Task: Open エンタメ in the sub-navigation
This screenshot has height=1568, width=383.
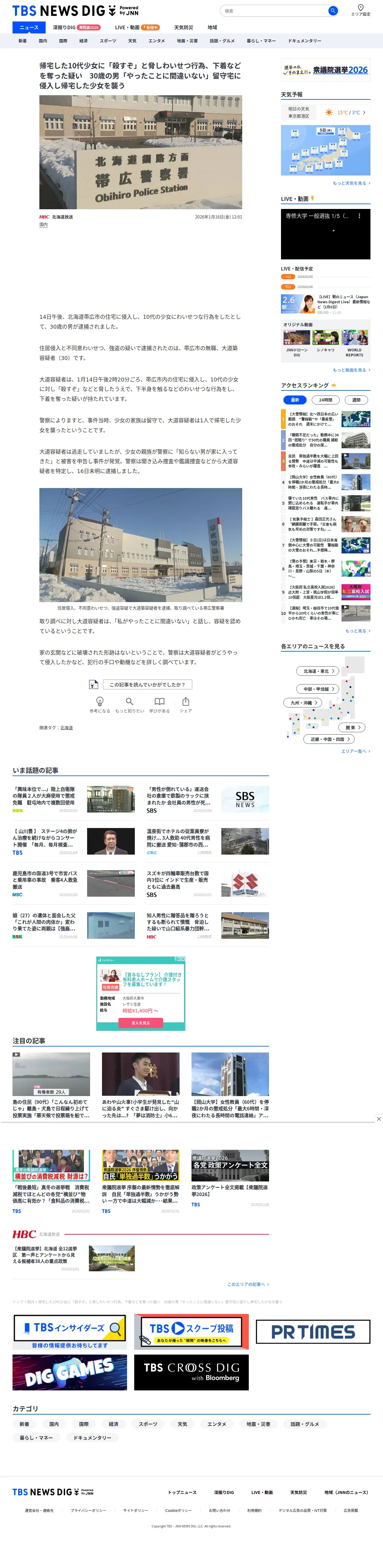Action: pyautogui.click(x=157, y=41)
